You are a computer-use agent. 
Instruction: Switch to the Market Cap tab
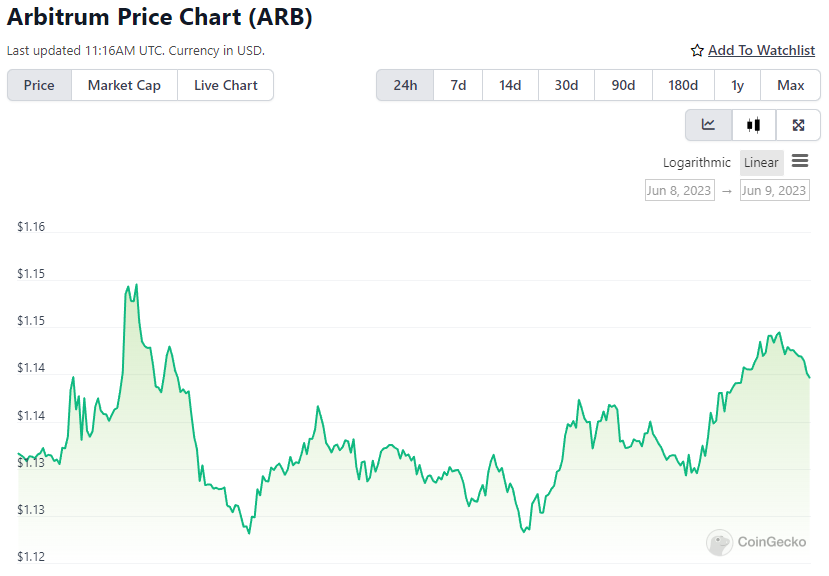[x=124, y=85]
